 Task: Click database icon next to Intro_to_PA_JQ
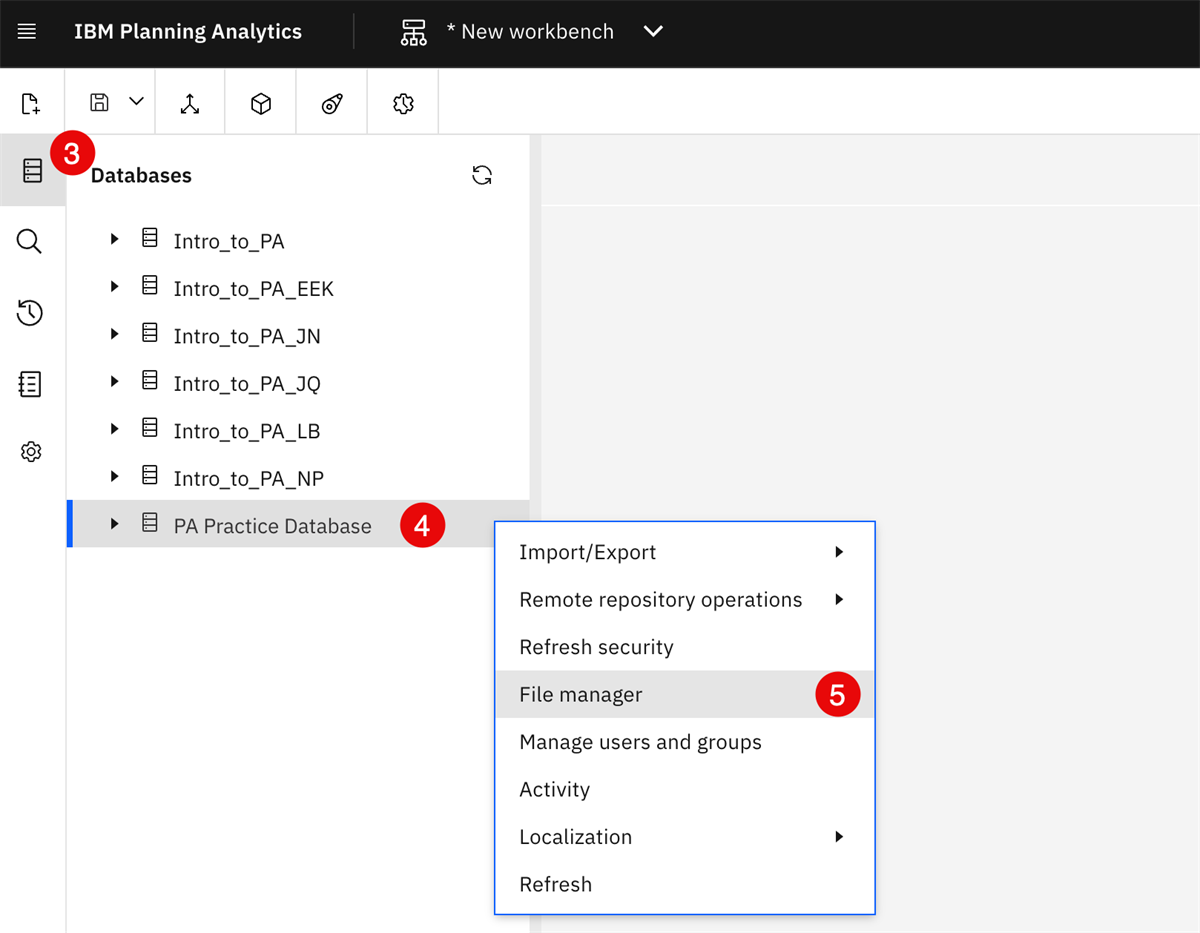coord(150,381)
